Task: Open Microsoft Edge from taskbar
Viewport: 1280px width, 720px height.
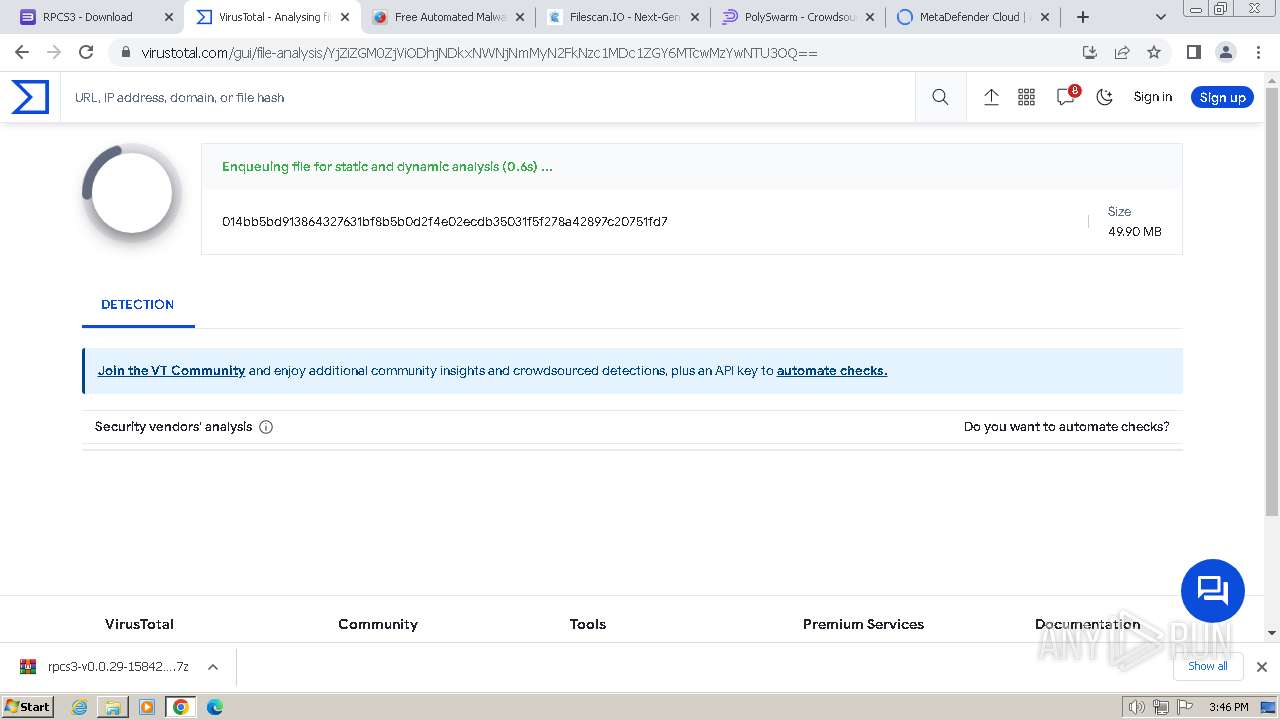Action: [x=214, y=707]
